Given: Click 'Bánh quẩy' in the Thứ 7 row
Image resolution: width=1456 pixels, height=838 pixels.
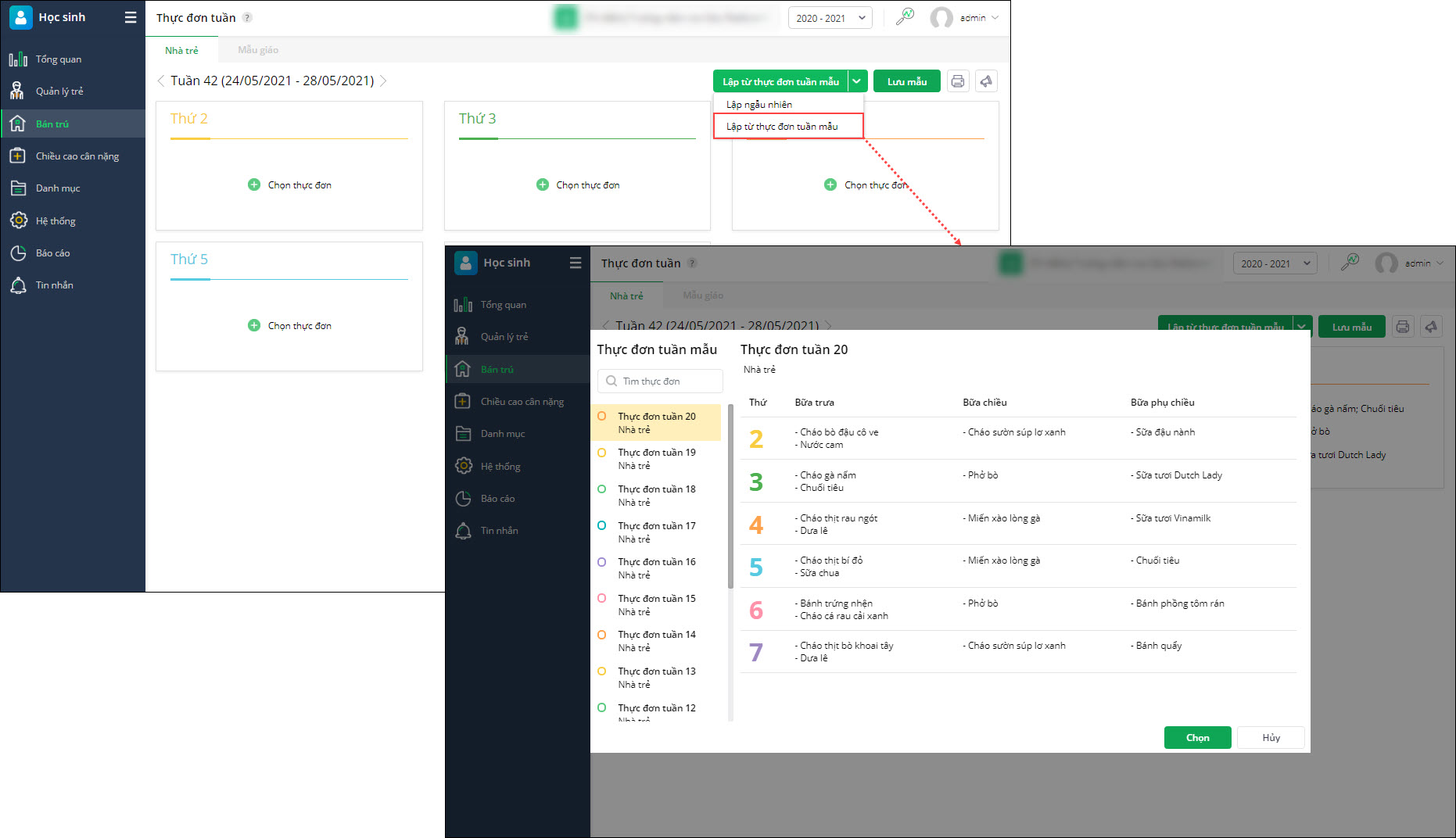Looking at the screenshot, I should pos(1157,646).
